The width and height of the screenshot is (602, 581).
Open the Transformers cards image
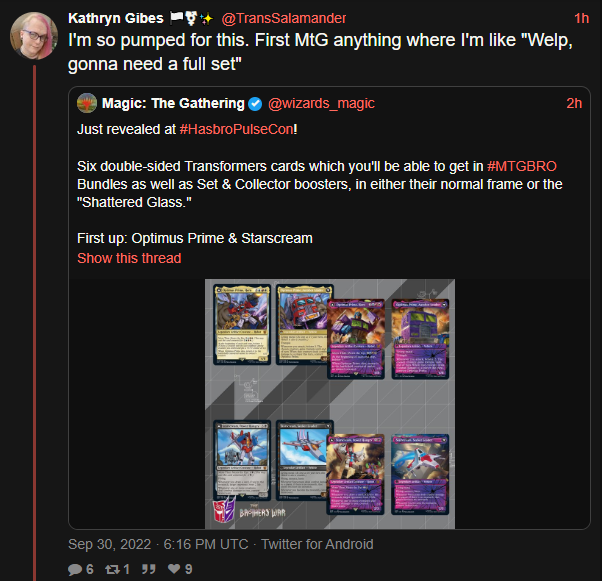pyautogui.click(x=330, y=404)
